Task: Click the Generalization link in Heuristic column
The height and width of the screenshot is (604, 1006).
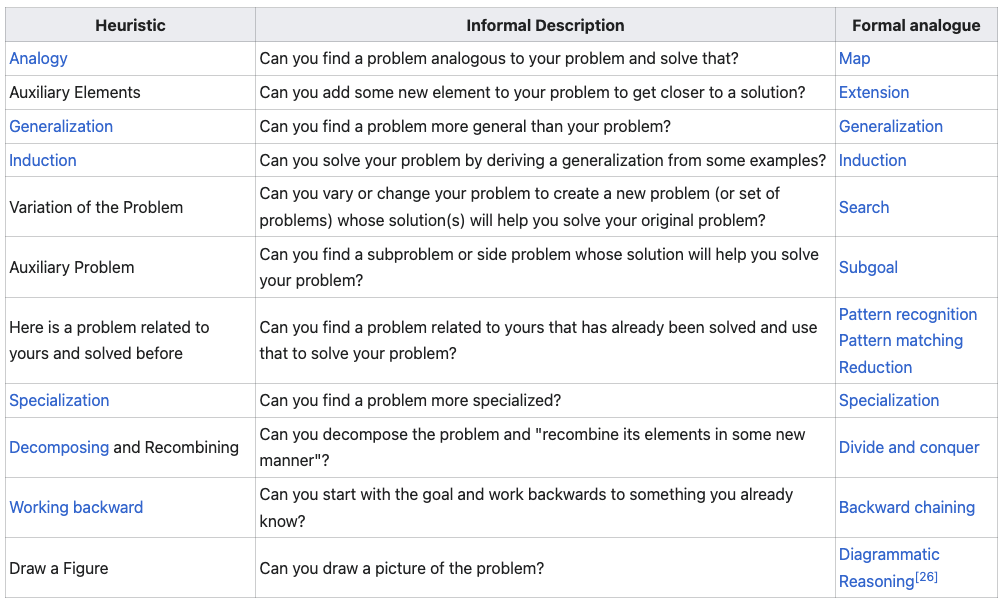Action: click(61, 126)
